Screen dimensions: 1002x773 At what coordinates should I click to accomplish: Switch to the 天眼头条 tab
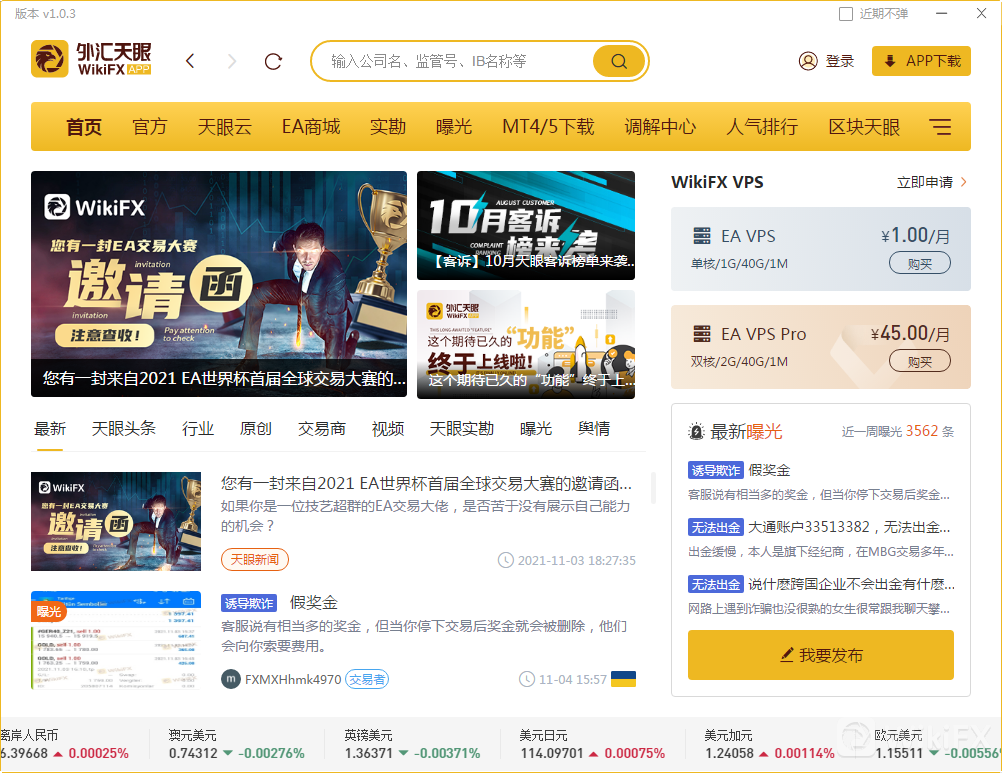[124, 428]
